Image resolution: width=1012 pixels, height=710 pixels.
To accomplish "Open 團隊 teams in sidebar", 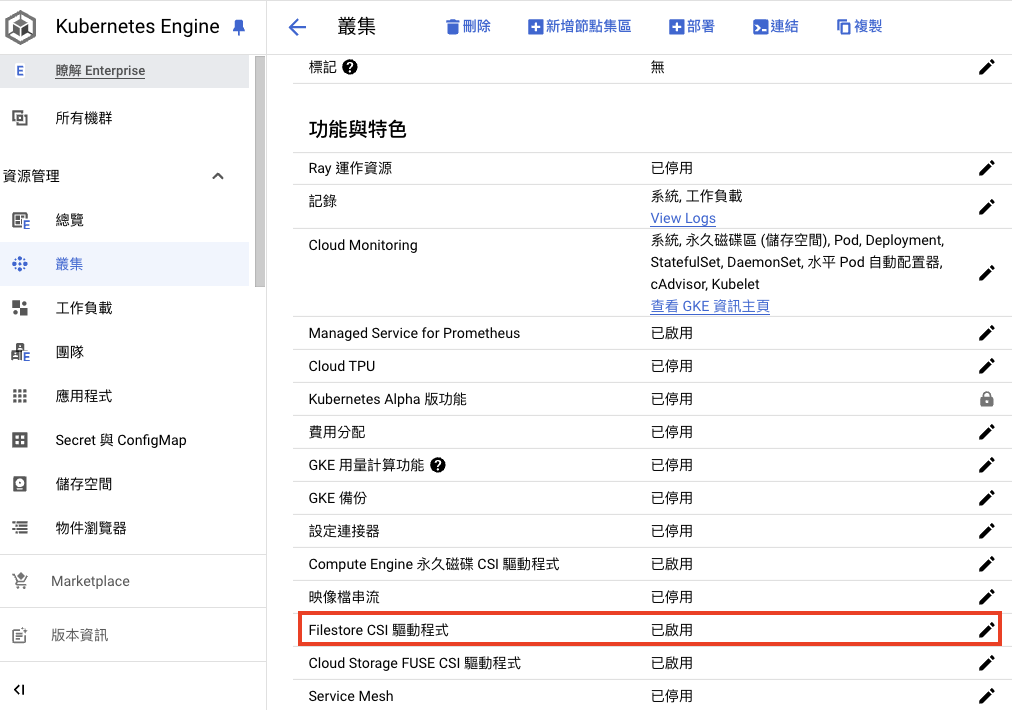I will pyautogui.click(x=70, y=352).
